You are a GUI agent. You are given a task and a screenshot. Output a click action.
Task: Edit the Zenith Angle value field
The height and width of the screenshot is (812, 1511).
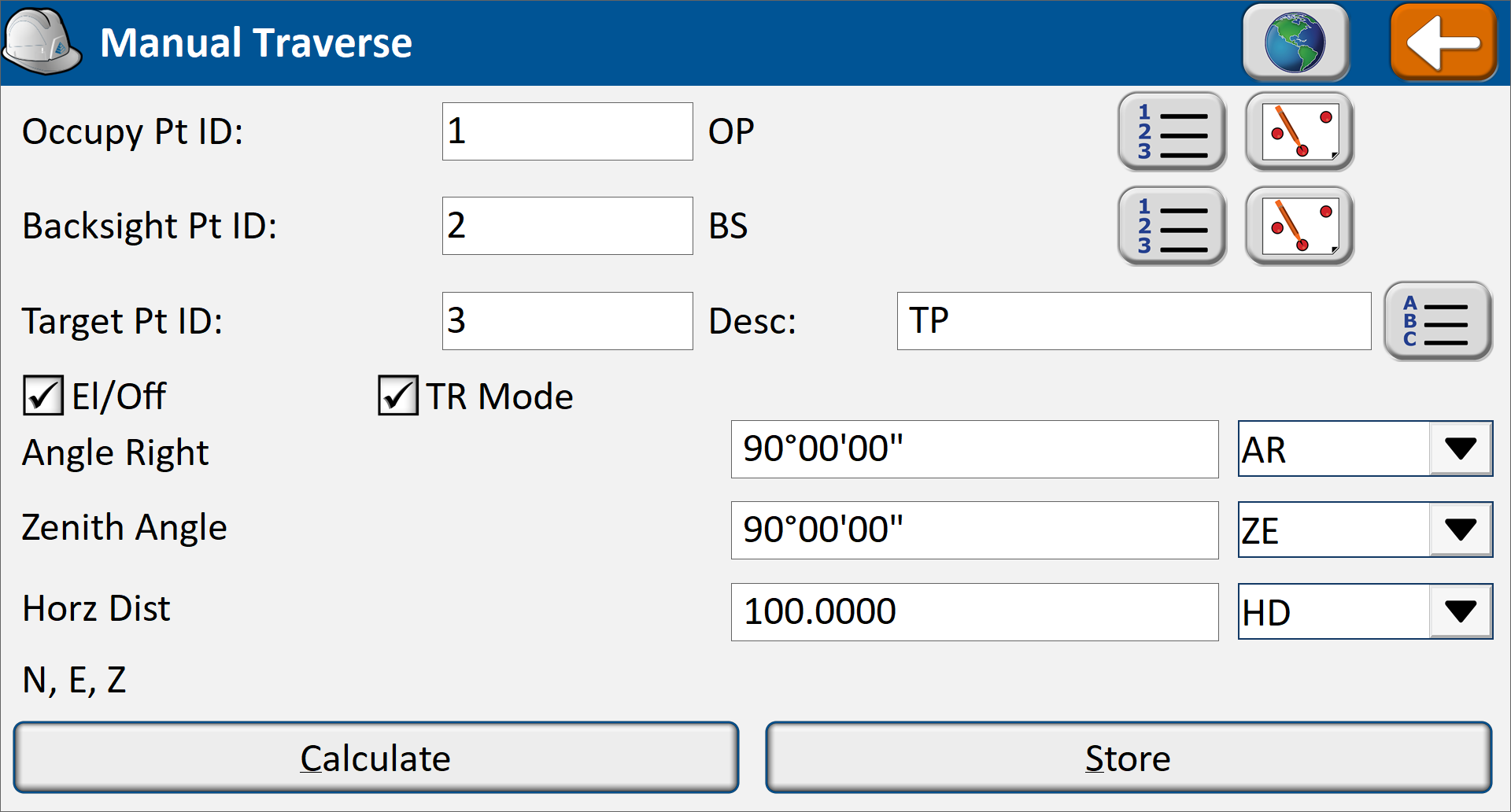[974, 530]
